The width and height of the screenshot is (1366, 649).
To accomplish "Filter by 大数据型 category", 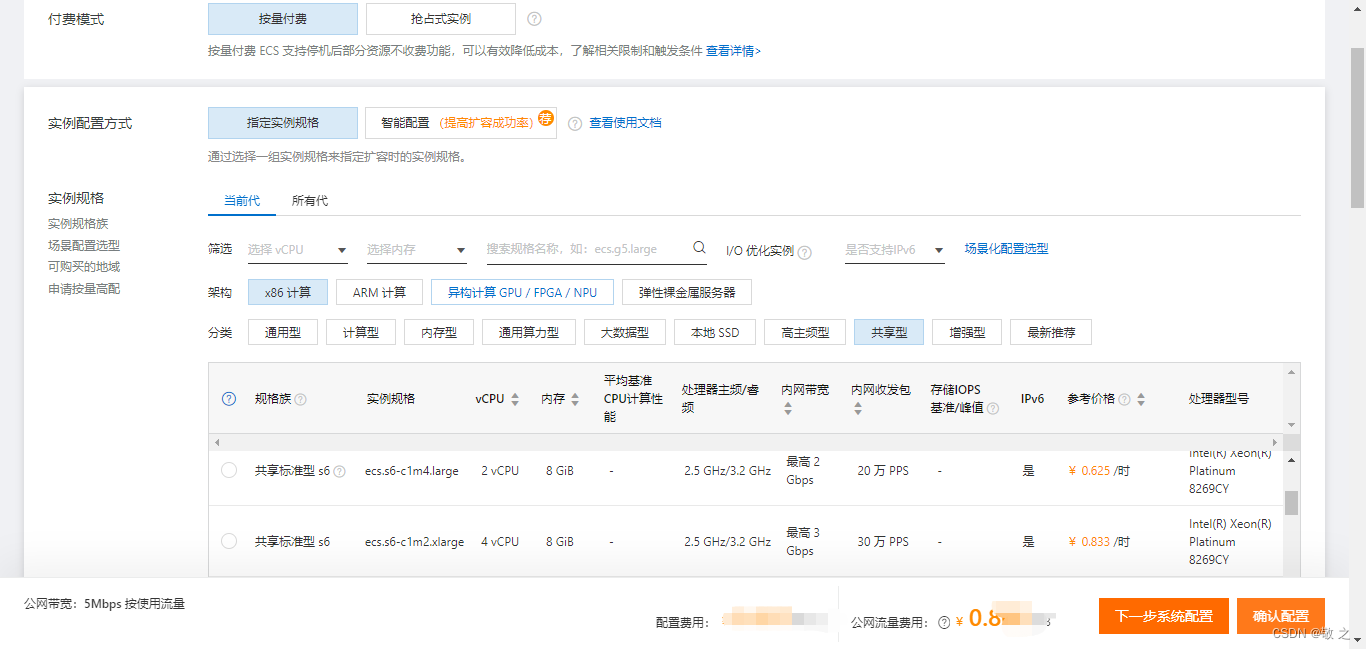I will point(625,333).
